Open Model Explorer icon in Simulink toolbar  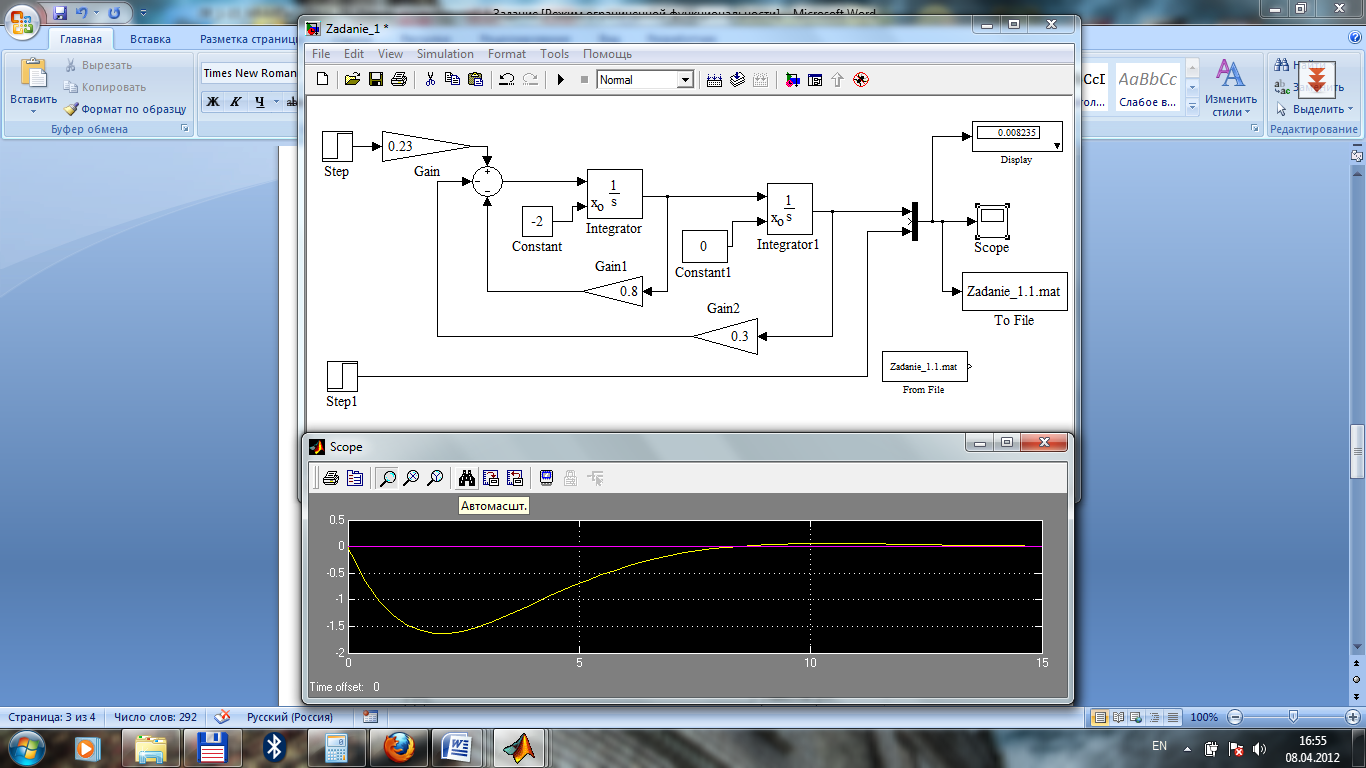(815, 80)
